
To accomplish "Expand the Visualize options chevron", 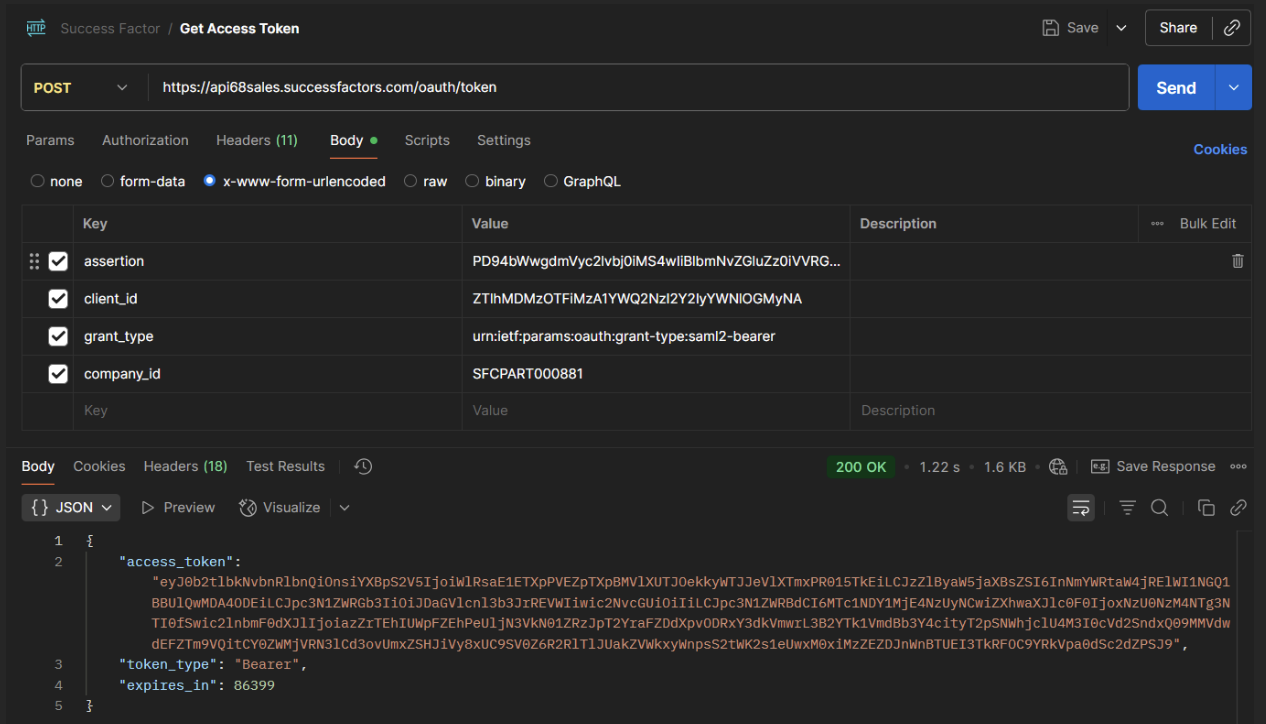I will [344, 508].
